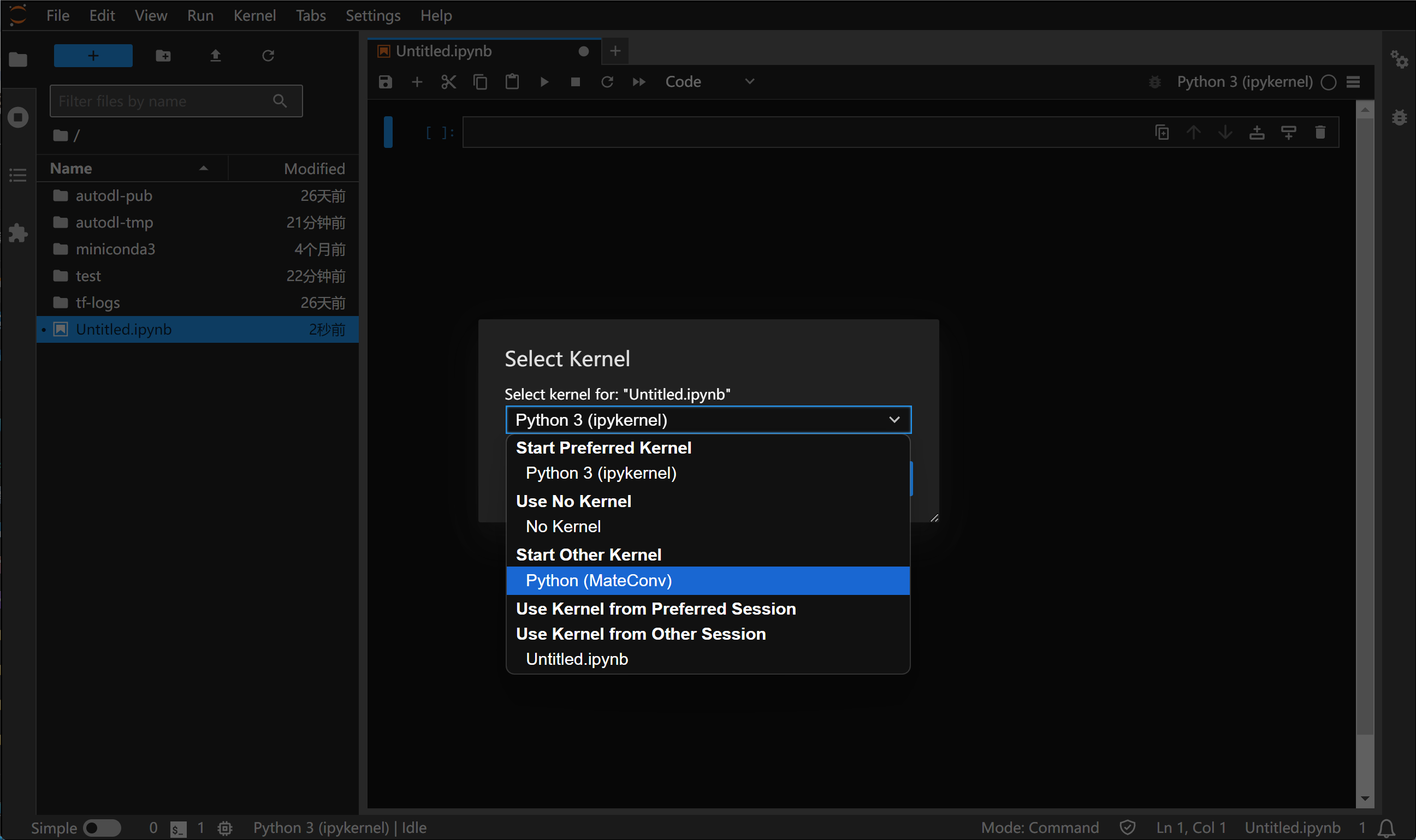The width and height of the screenshot is (1416, 840).
Task: Open the Kernel menu
Action: point(255,15)
